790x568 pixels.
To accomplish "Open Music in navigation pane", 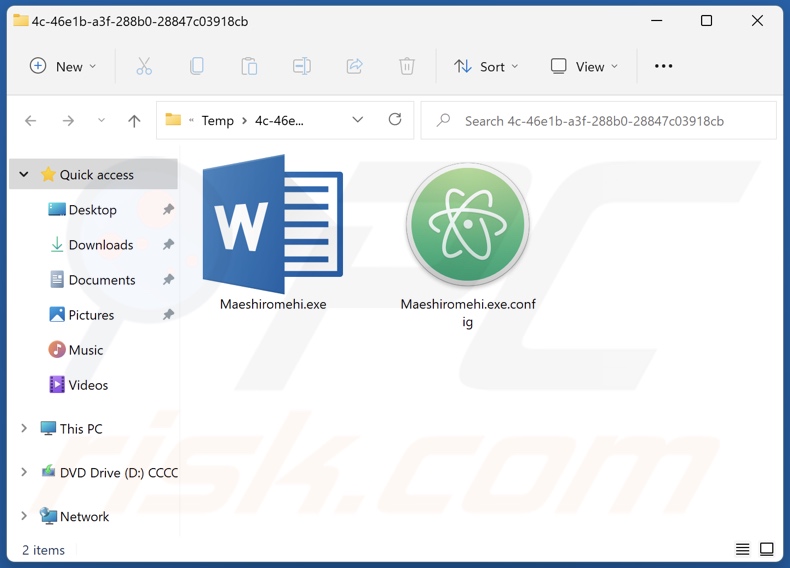I will (86, 350).
